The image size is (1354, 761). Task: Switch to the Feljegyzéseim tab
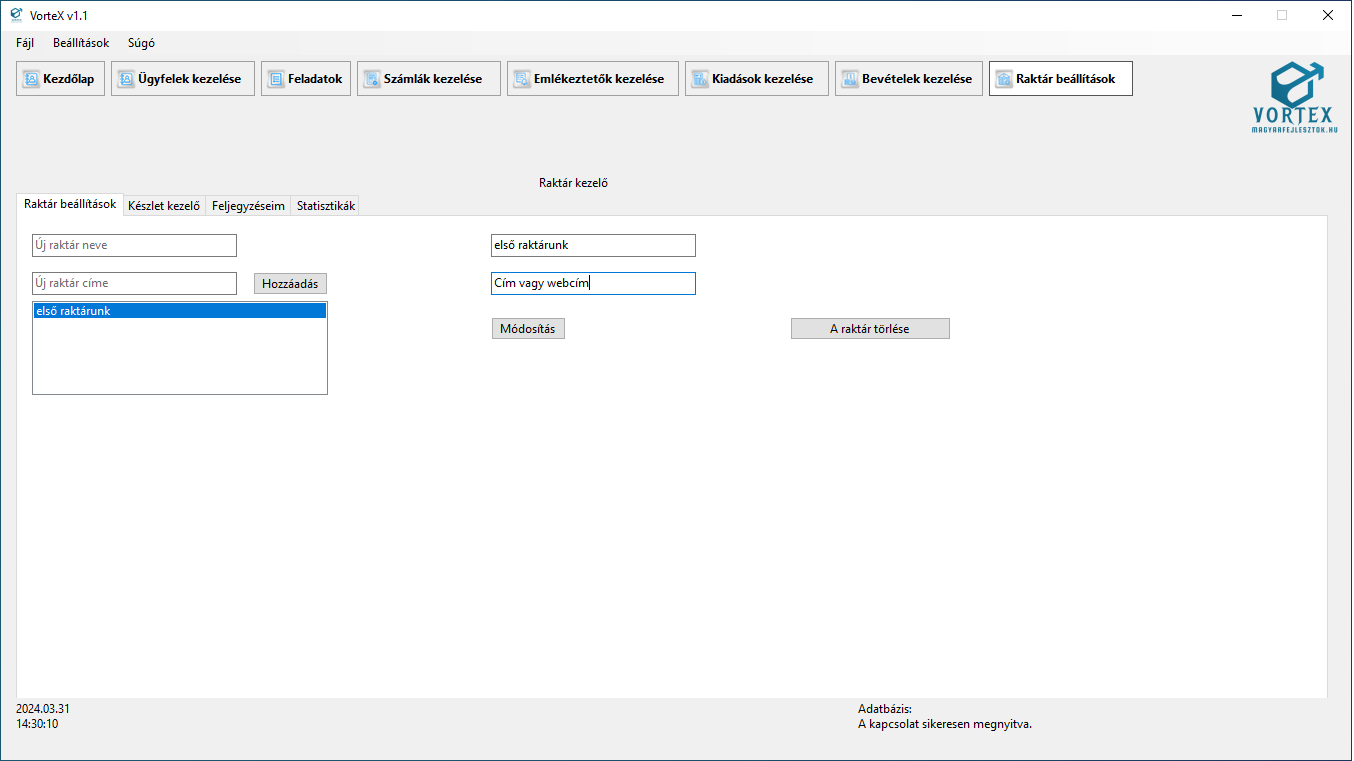pos(248,206)
